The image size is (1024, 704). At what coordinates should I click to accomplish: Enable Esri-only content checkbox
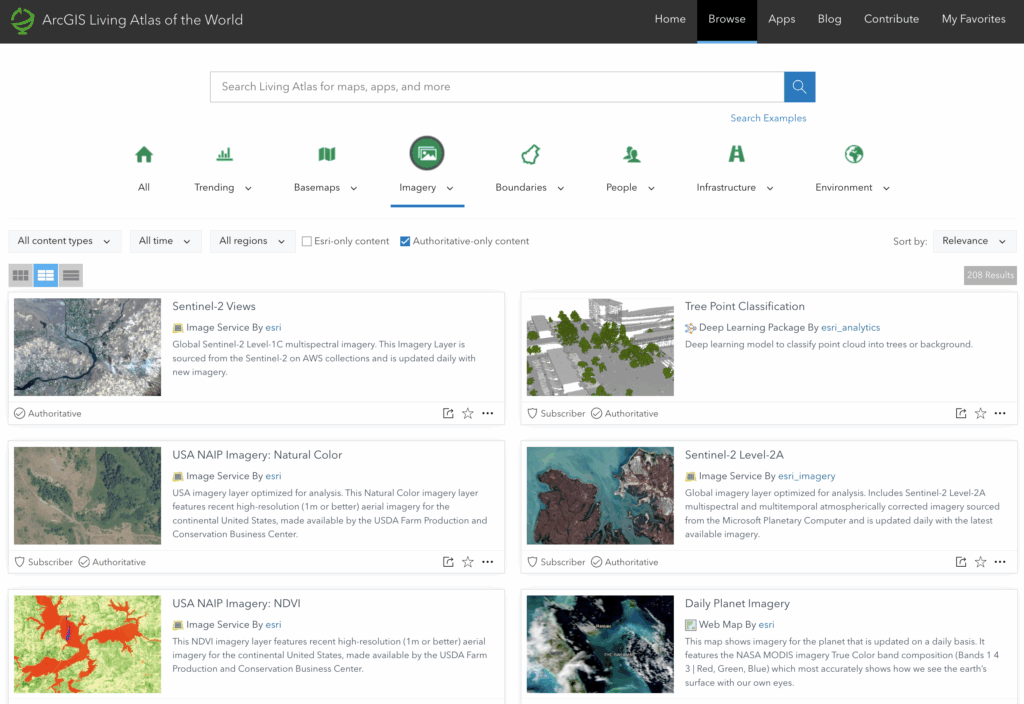(306, 241)
